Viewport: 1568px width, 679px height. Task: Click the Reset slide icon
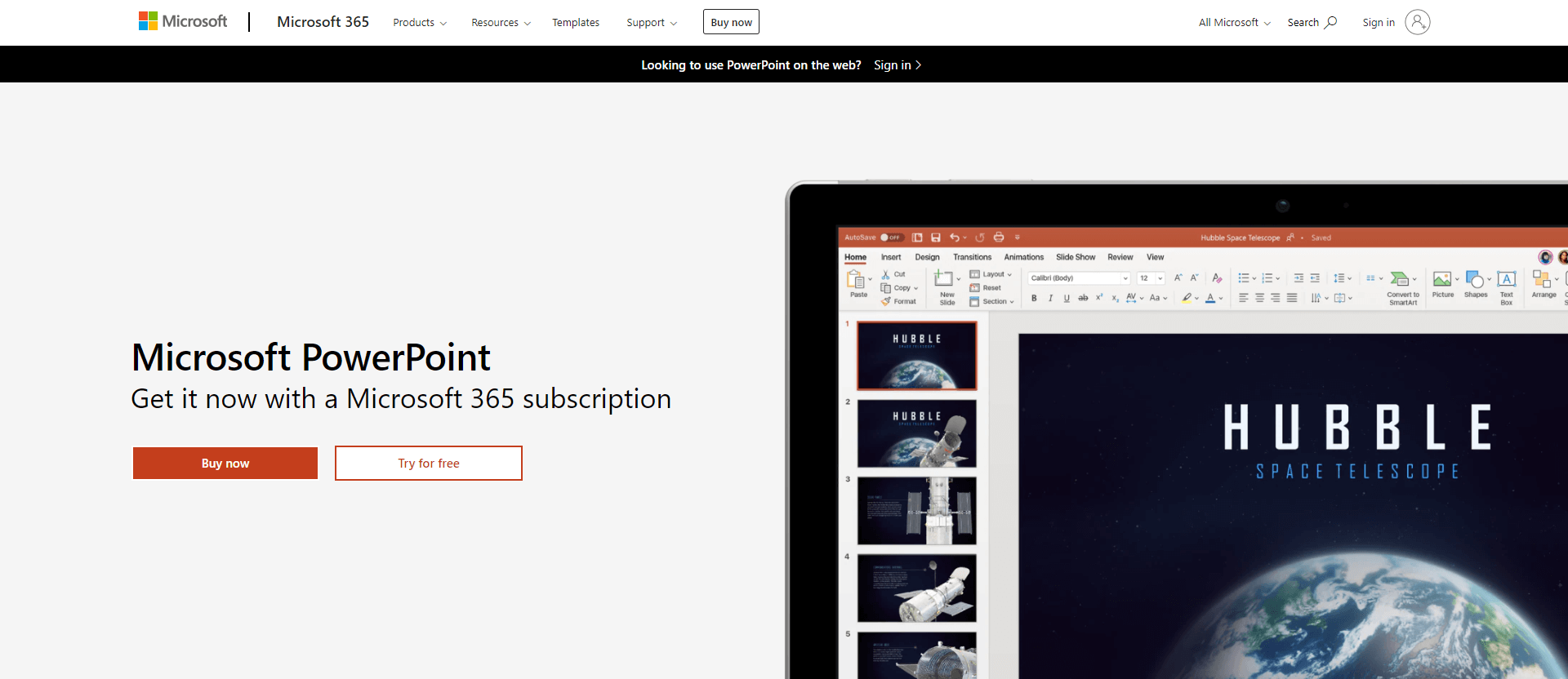pos(974,287)
